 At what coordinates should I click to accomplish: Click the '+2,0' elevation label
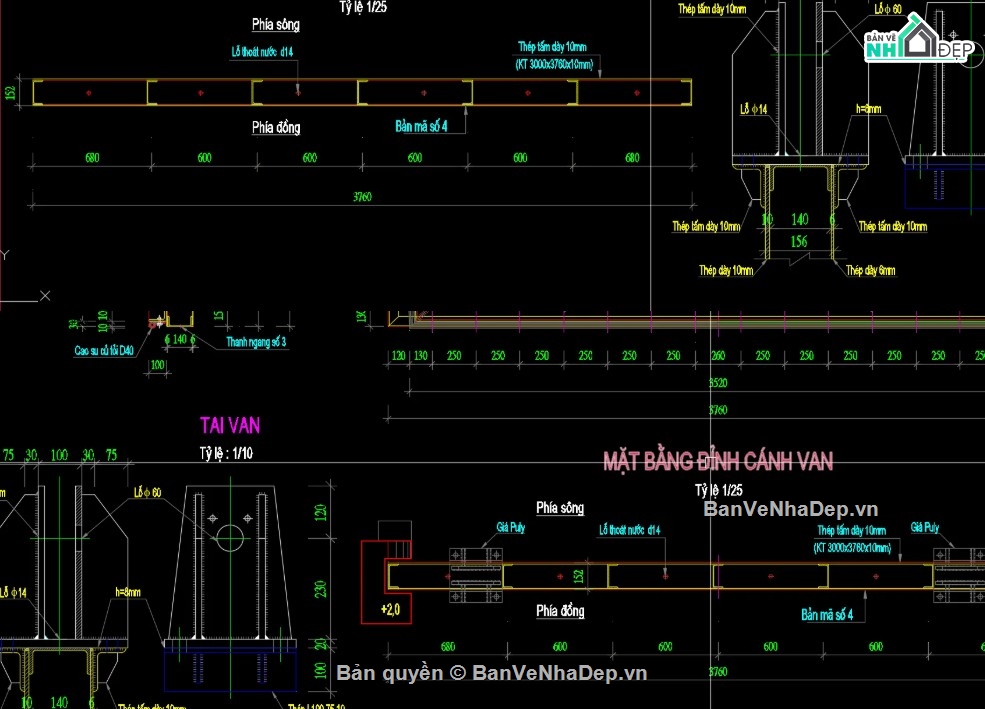click(x=390, y=609)
